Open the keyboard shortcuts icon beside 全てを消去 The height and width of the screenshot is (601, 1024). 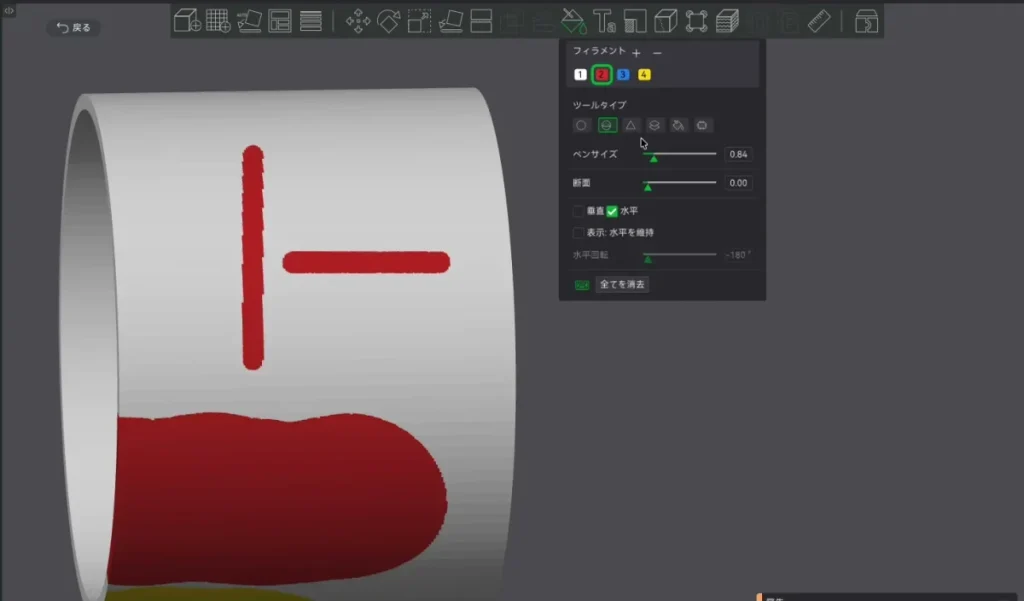(x=582, y=285)
